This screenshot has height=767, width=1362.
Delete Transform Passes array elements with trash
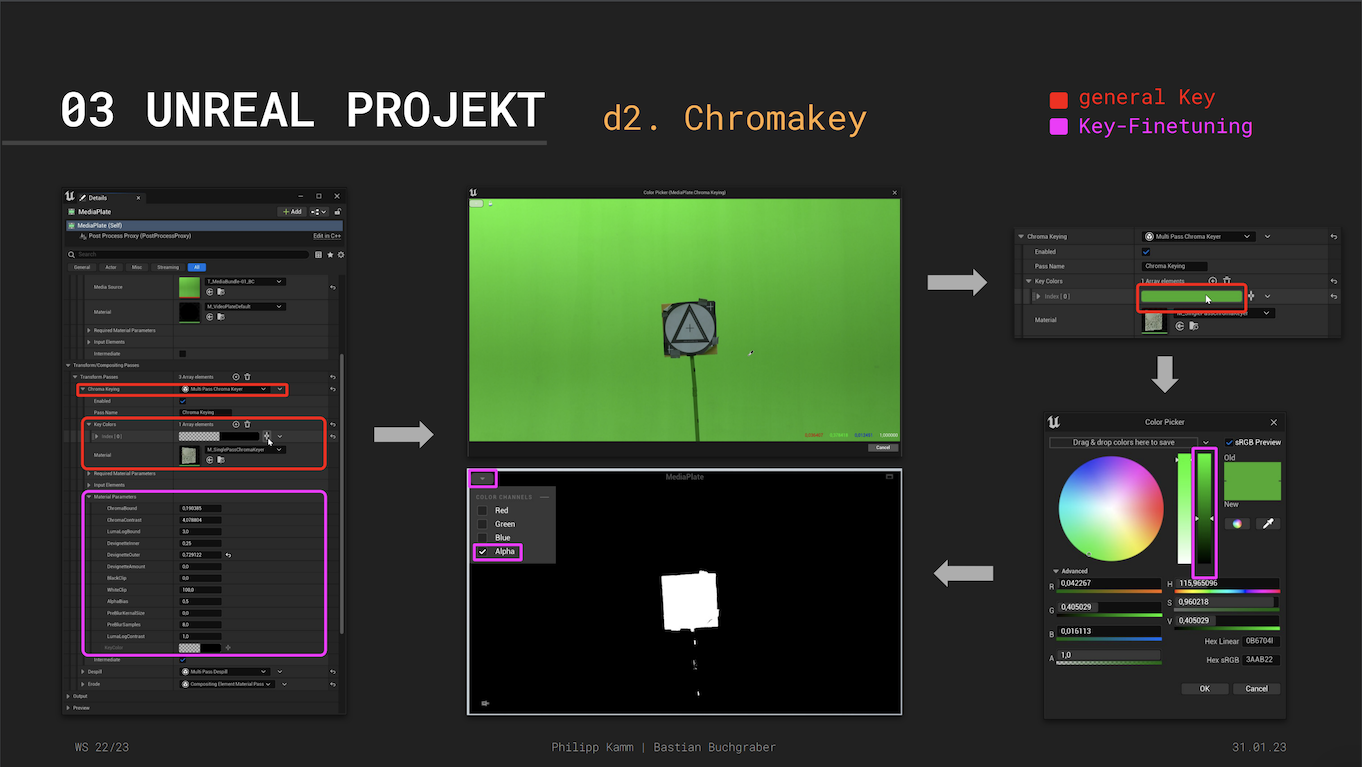[x=247, y=376]
